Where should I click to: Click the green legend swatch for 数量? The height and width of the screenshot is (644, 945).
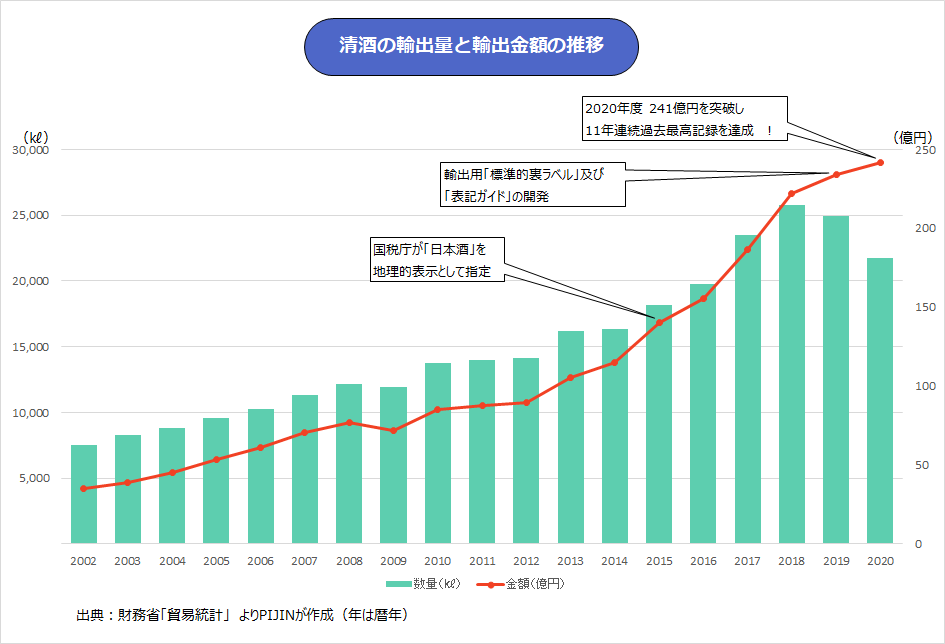pos(399,584)
